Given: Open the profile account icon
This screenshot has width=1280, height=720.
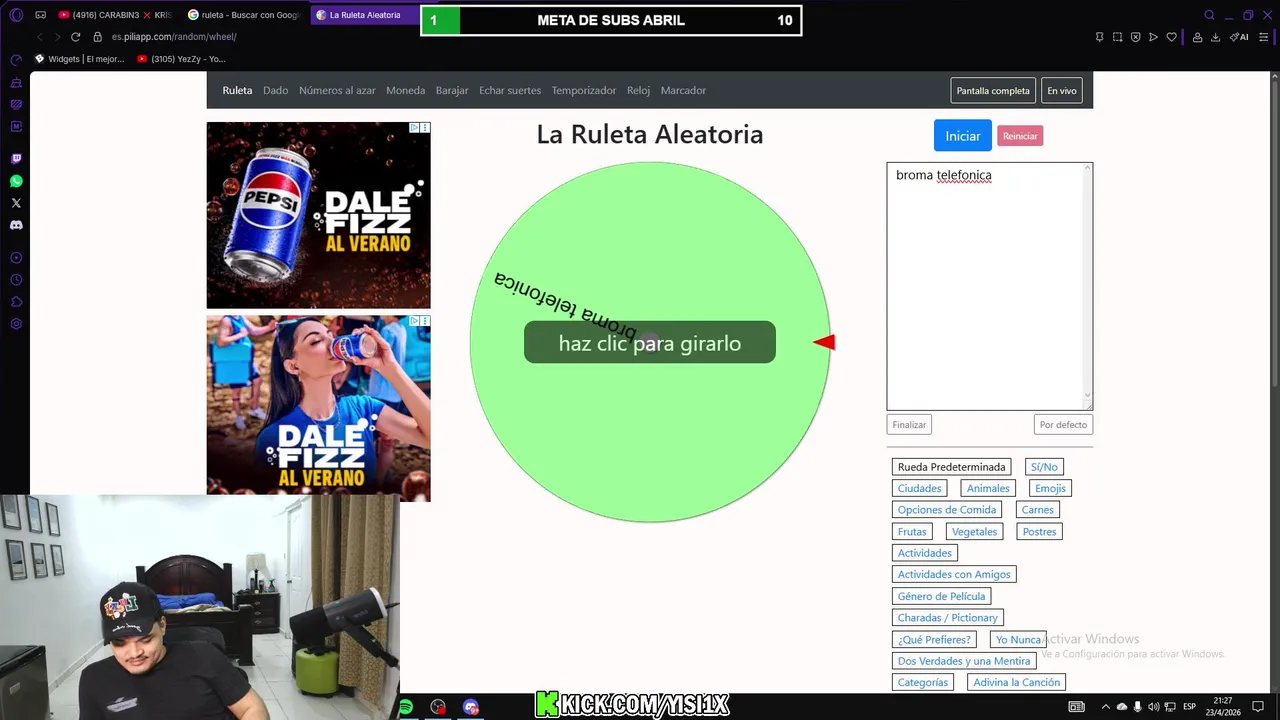Looking at the screenshot, I should [1197, 37].
